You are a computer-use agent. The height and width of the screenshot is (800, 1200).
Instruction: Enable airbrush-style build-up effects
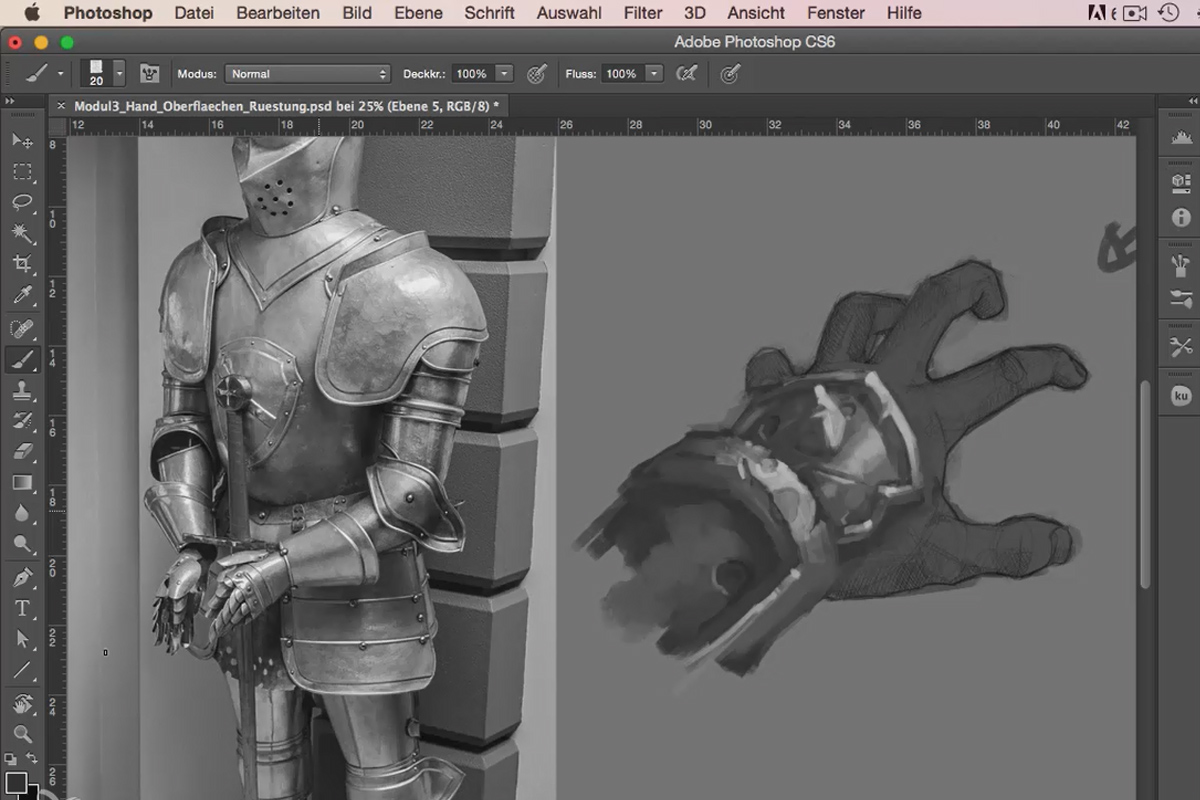[x=686, y=74]
